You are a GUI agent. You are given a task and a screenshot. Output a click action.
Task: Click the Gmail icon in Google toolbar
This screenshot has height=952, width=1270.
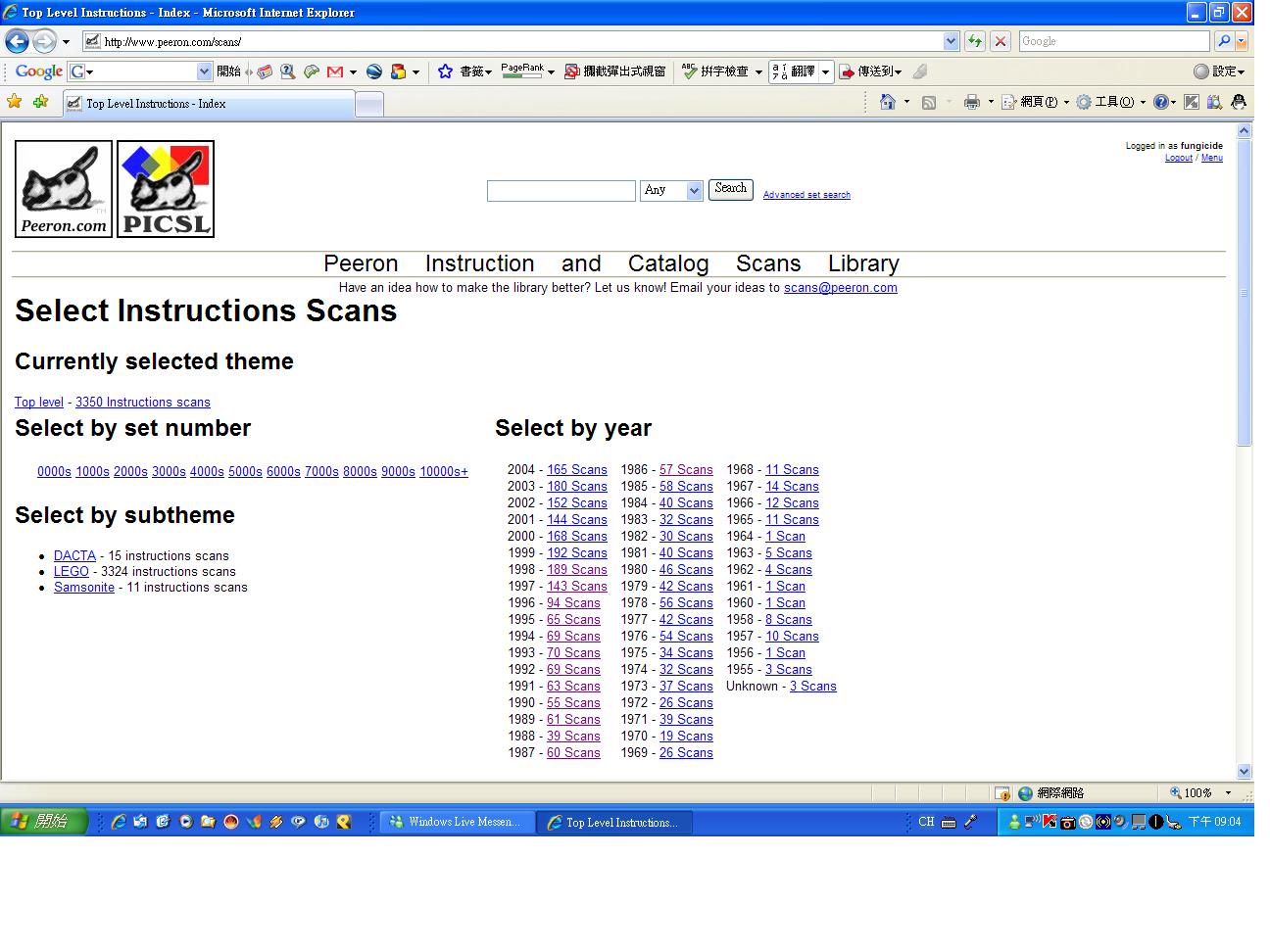pyautogui.click(x=335, y=71)
